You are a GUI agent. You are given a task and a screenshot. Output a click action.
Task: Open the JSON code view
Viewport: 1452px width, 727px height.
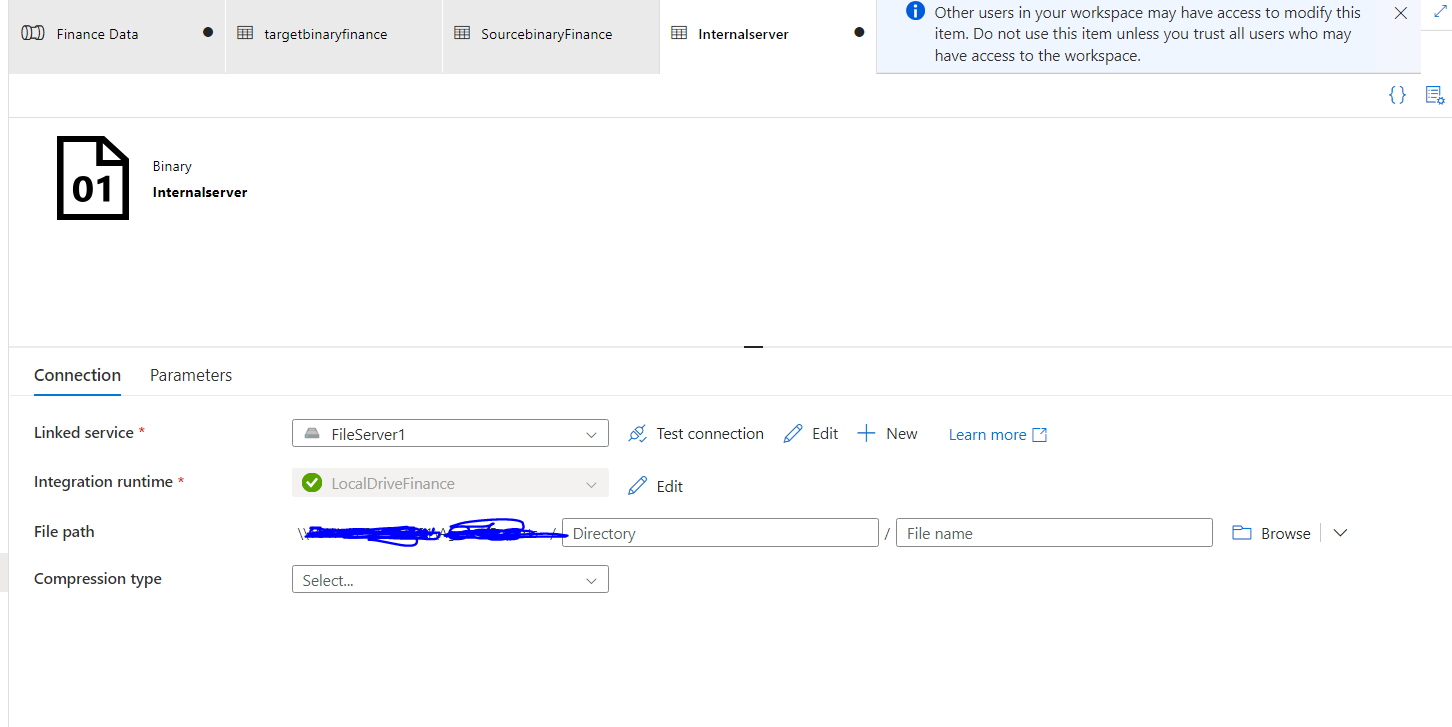tap(1397, 95)
